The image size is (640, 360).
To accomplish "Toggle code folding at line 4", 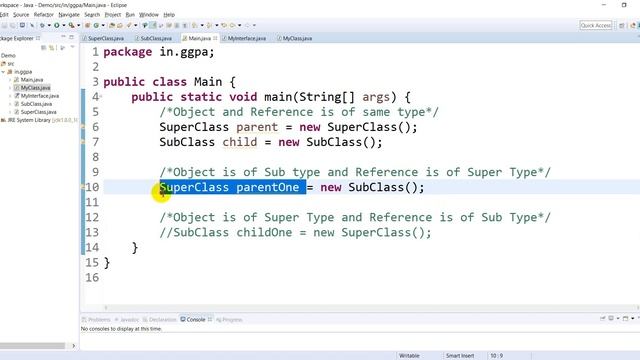I will [101, 97].
